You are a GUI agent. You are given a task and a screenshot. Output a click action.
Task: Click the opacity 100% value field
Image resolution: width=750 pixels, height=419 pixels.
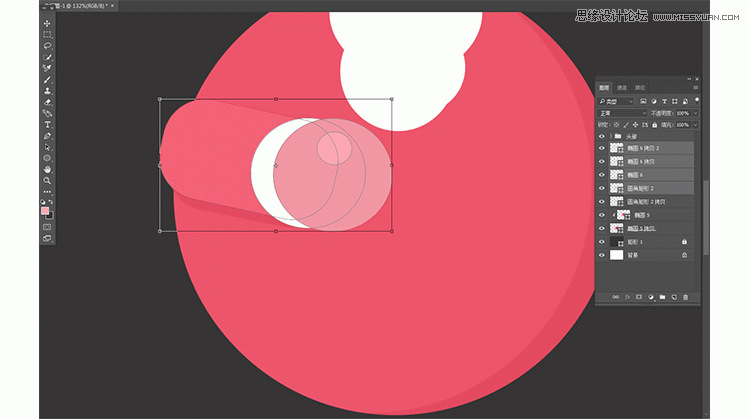(683, 113)
